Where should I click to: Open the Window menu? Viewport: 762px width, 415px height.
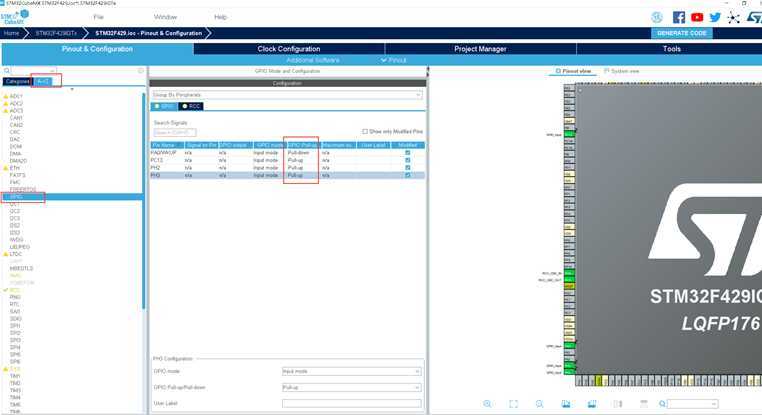tap(165, 17)
